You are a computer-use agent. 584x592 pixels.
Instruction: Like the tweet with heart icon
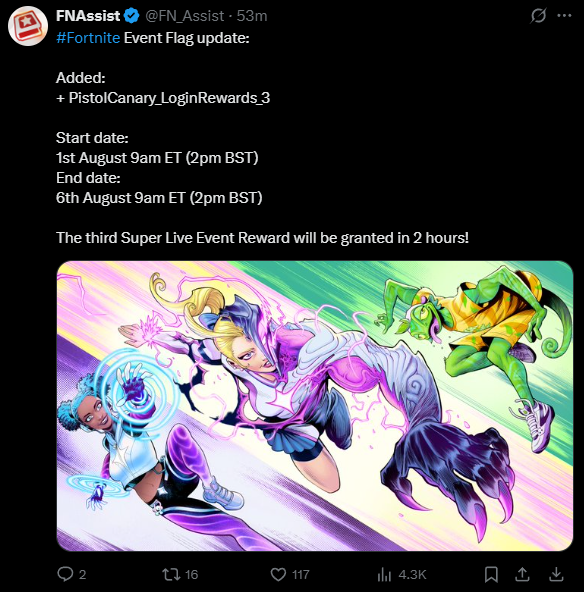[x=278, y=575]
